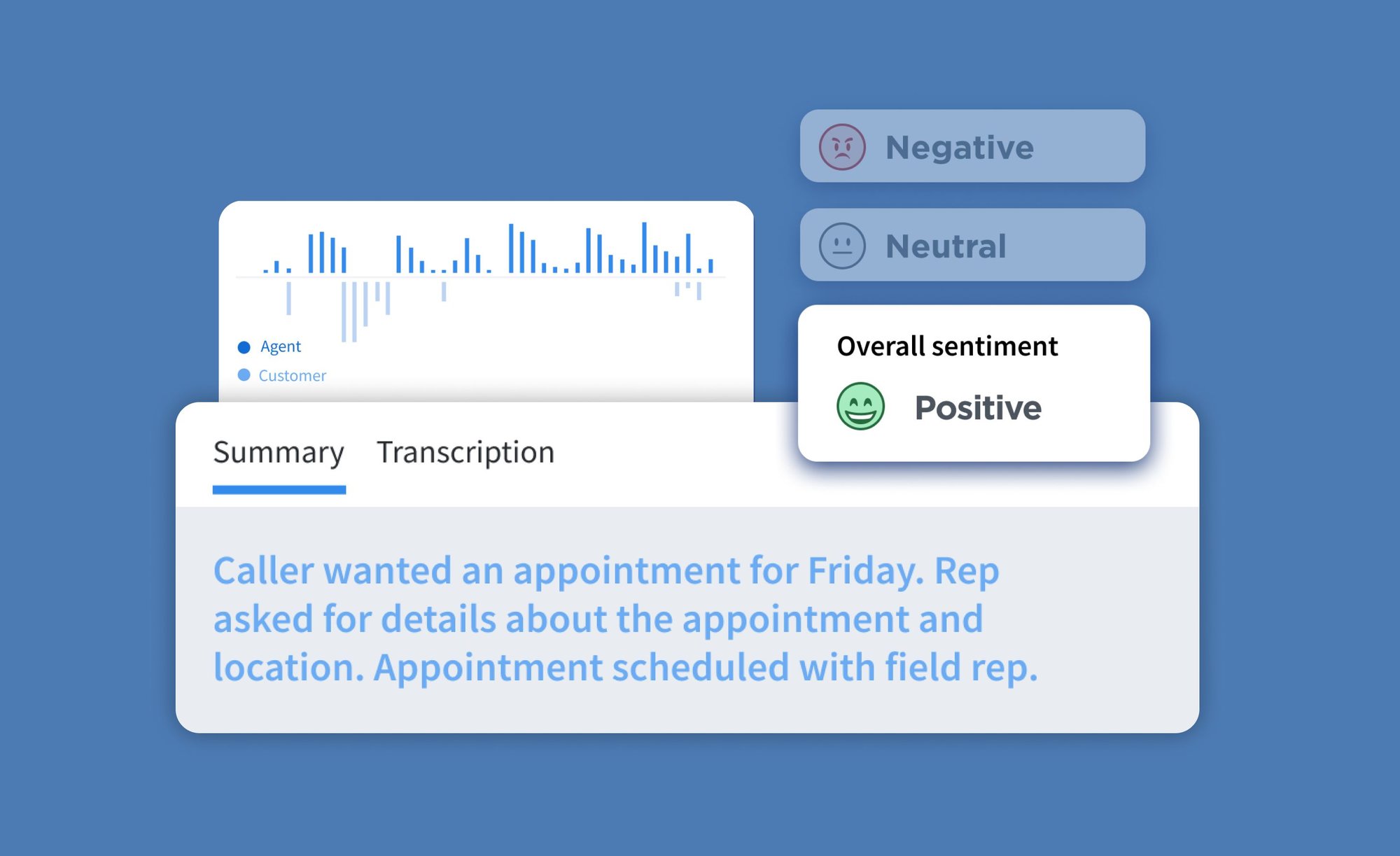Toggle Agent series via its legend label
Screen dimensions: 1400x856
coord(281,346)
